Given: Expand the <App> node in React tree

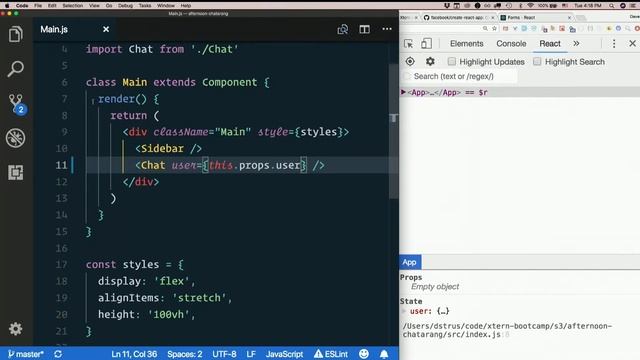Looking at the screenshot, I should tap(403, 92).
